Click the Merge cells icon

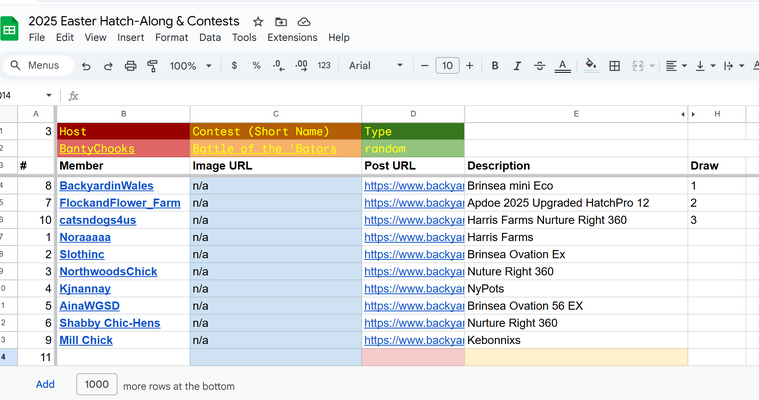638,66
